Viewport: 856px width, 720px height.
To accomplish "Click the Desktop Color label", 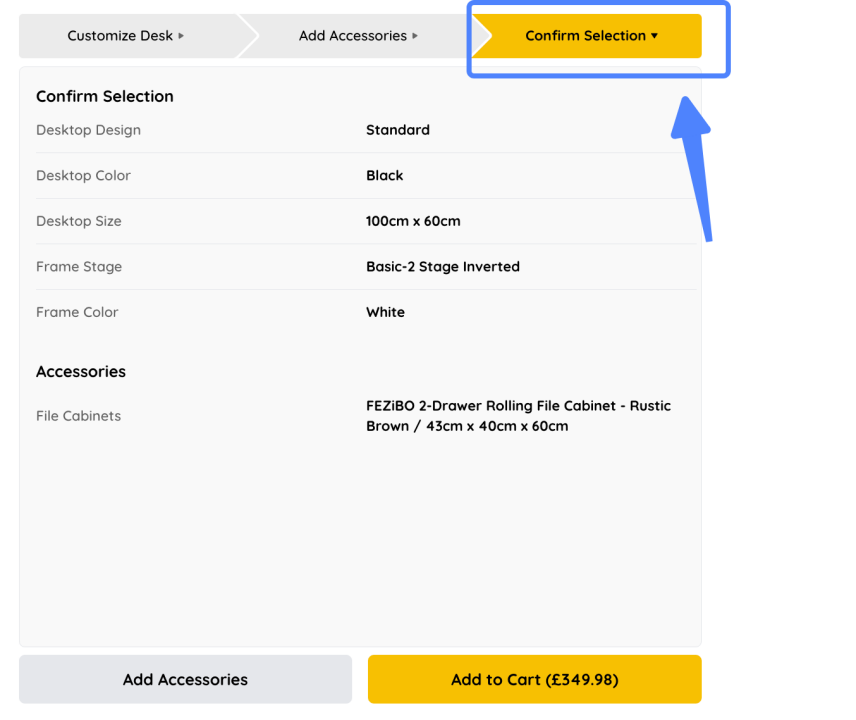I will (83, 176).
